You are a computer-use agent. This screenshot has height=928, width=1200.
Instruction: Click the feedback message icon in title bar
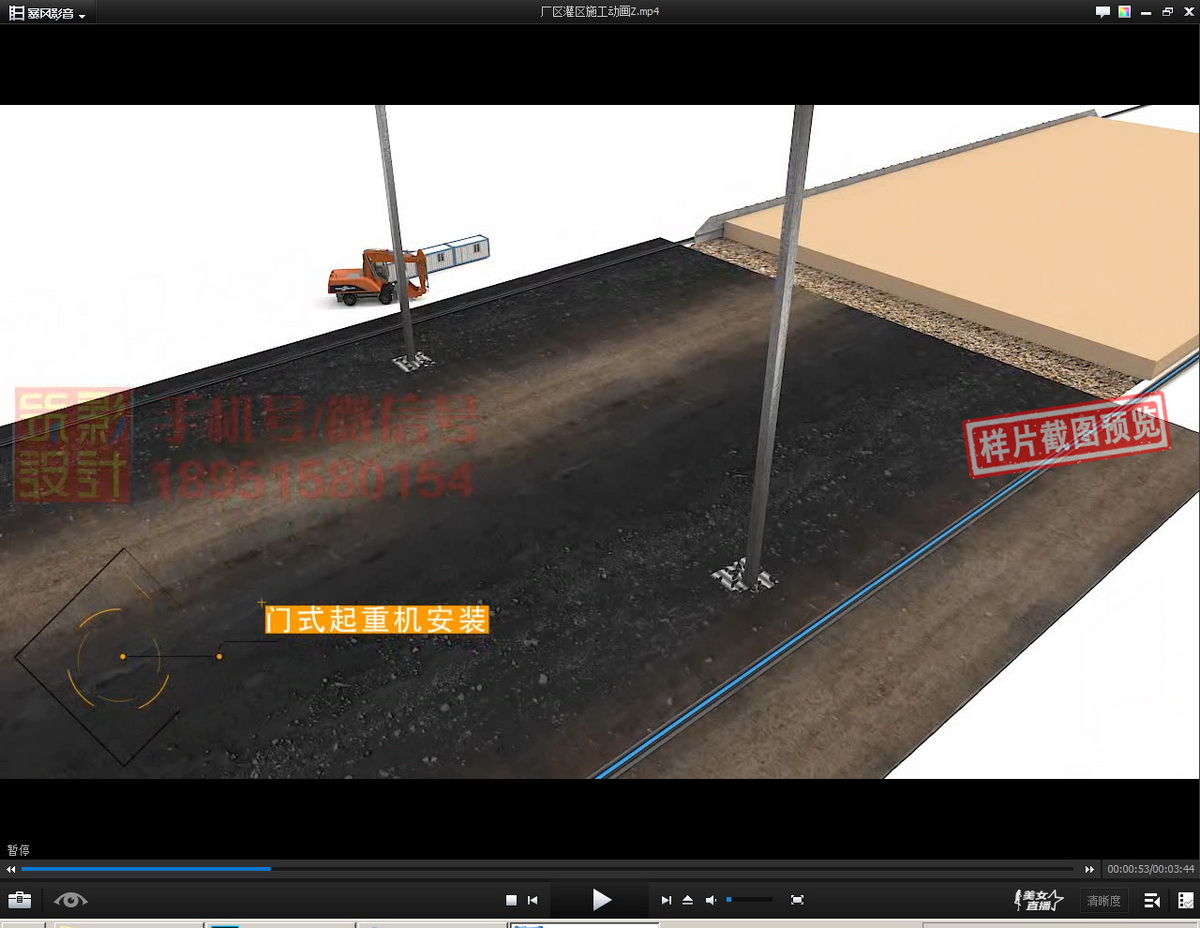[1102, 12]
